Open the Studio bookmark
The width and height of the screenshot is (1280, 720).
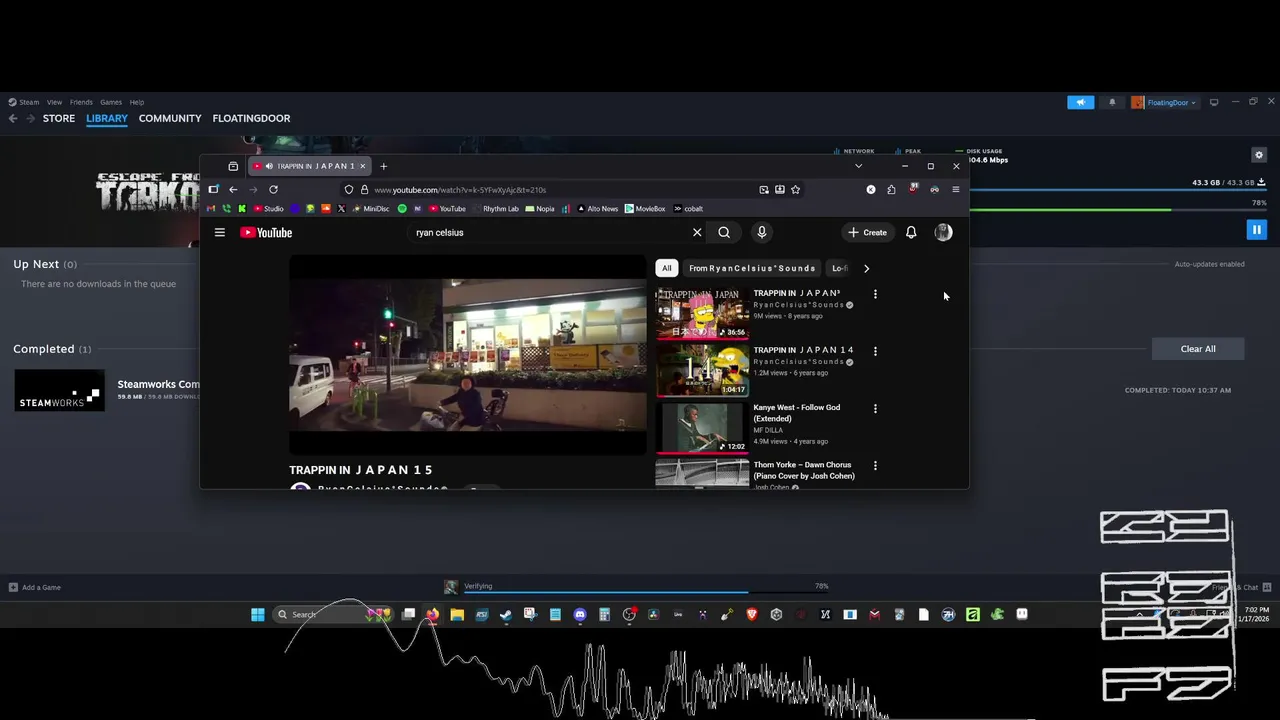268,209
